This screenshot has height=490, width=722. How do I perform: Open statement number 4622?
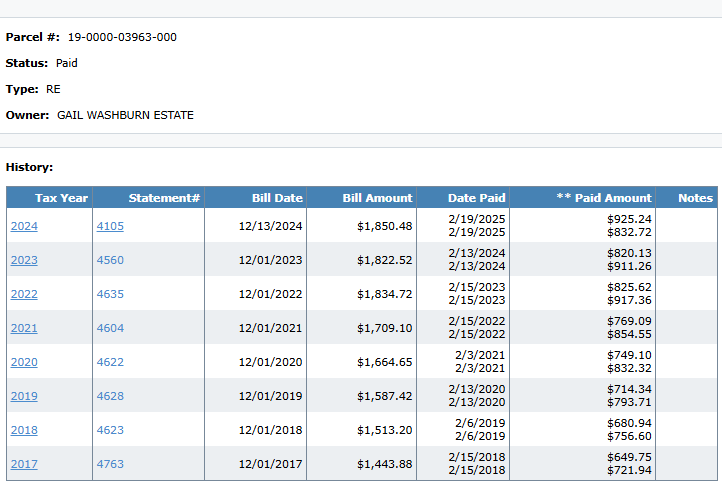click(110, 362)
